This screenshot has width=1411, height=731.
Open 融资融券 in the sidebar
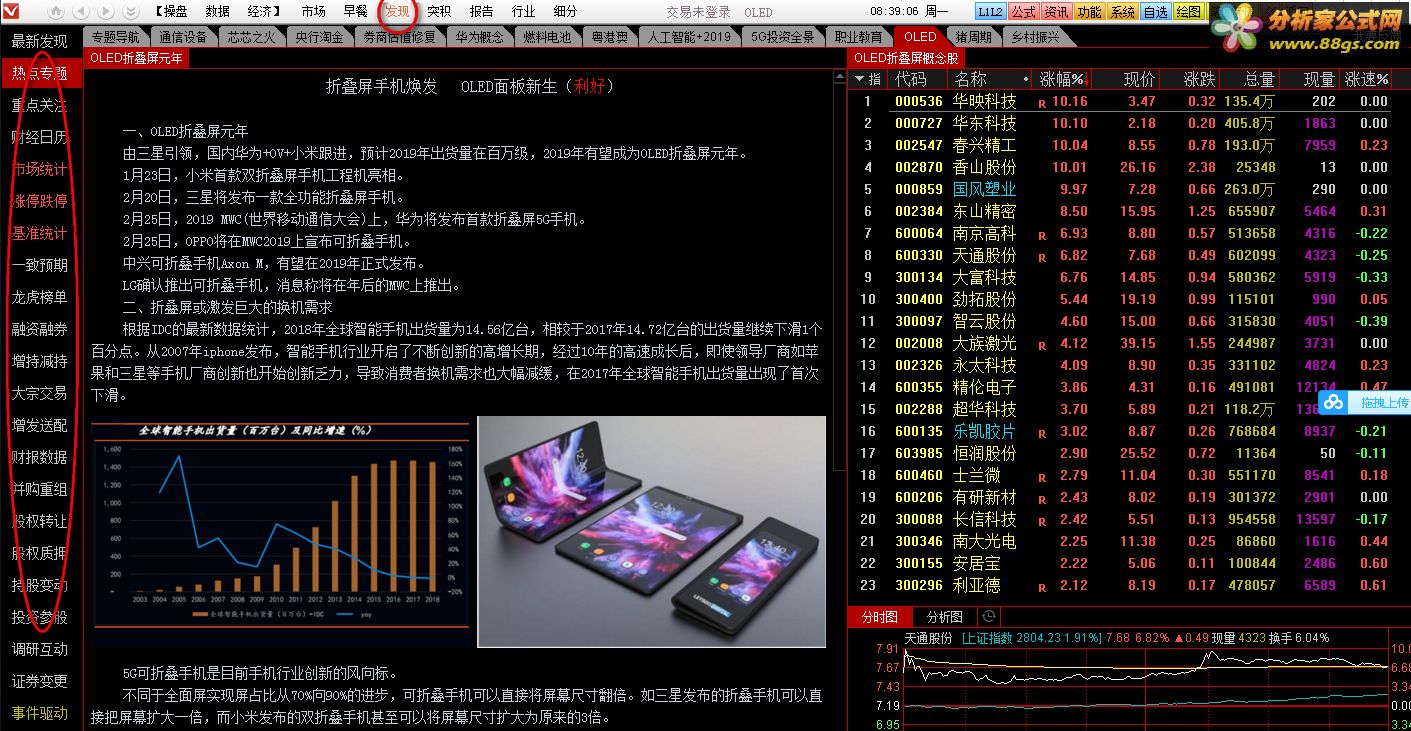(40, 329)
